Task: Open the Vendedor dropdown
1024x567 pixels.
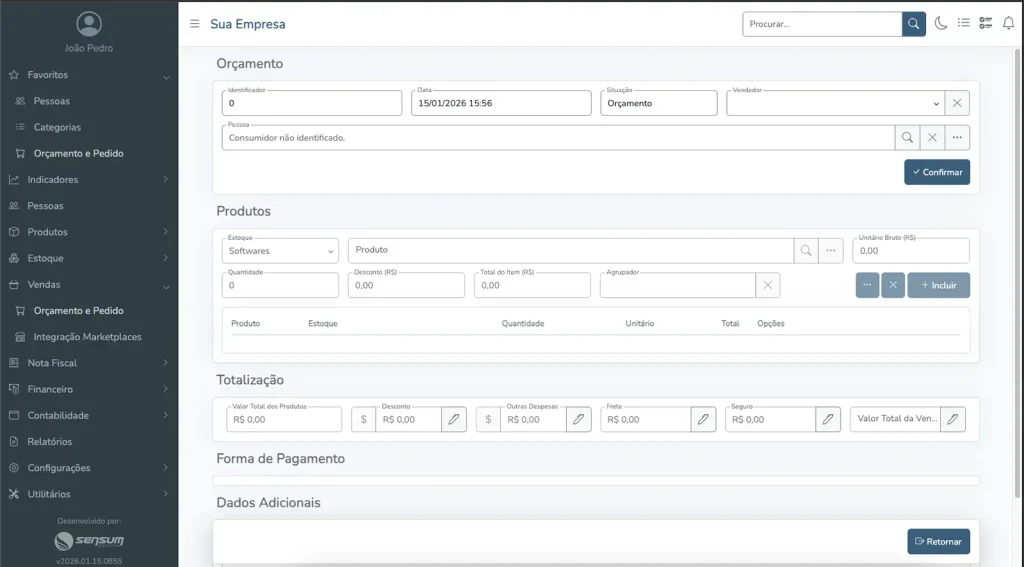Action: (x=833, y=103)
